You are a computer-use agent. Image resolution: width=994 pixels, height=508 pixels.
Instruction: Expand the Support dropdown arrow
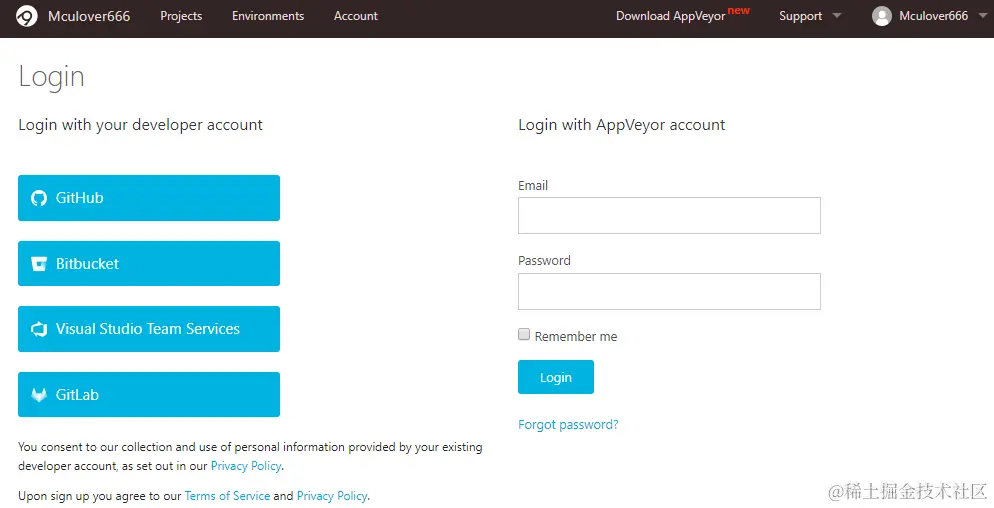click(837, 15)
